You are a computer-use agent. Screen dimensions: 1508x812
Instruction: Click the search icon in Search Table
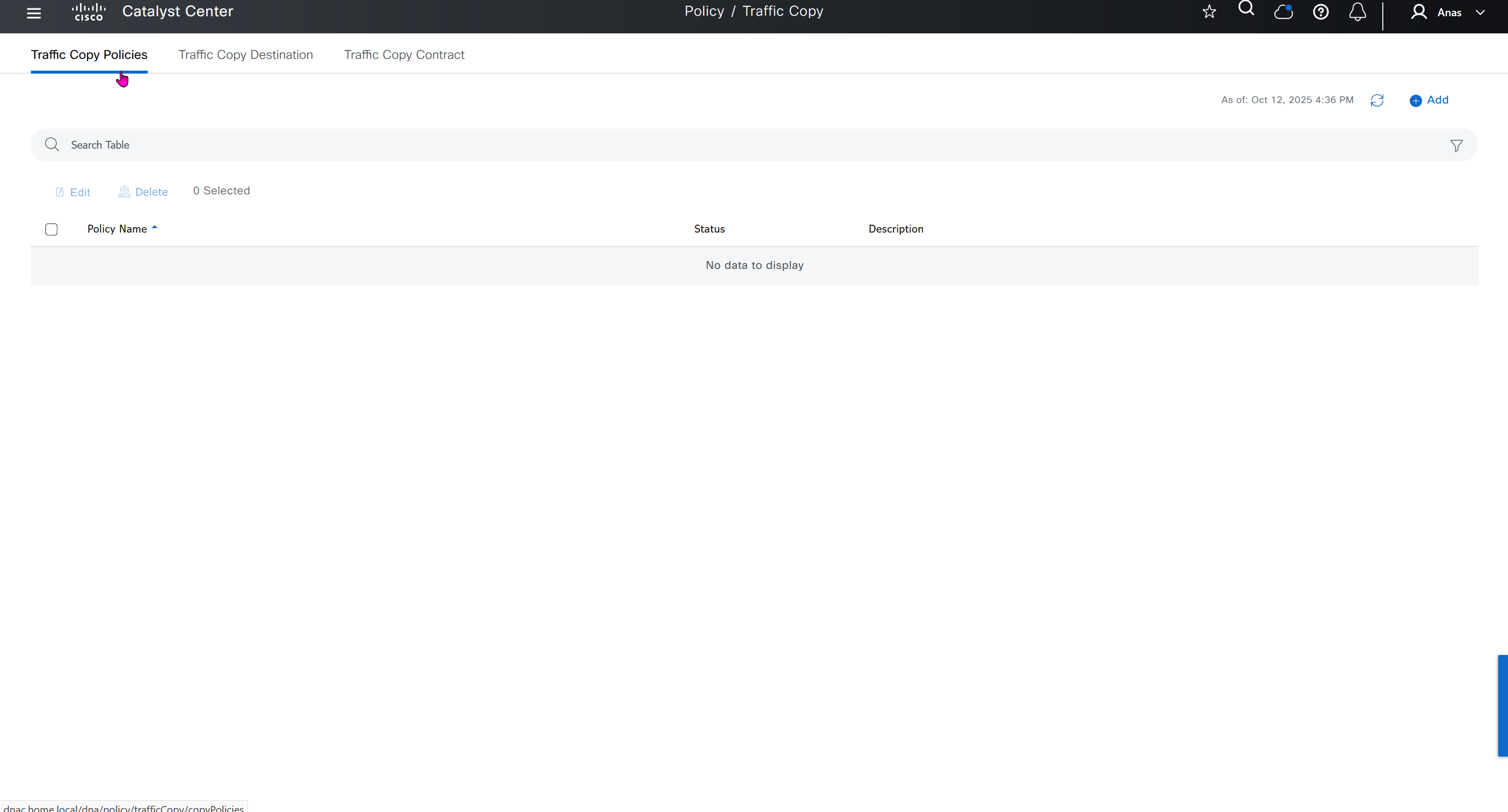click(52, 145)
